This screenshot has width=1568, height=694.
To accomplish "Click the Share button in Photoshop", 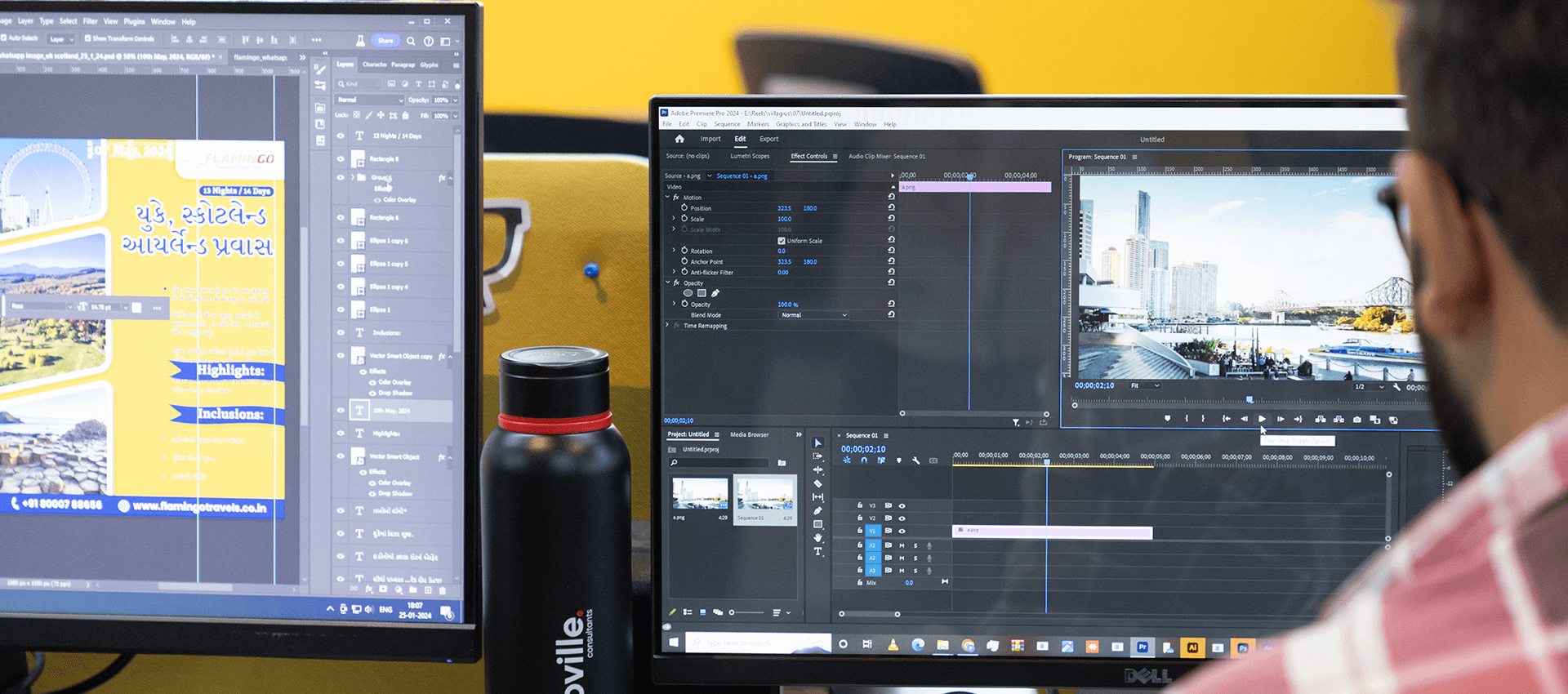I will [385, 40].
